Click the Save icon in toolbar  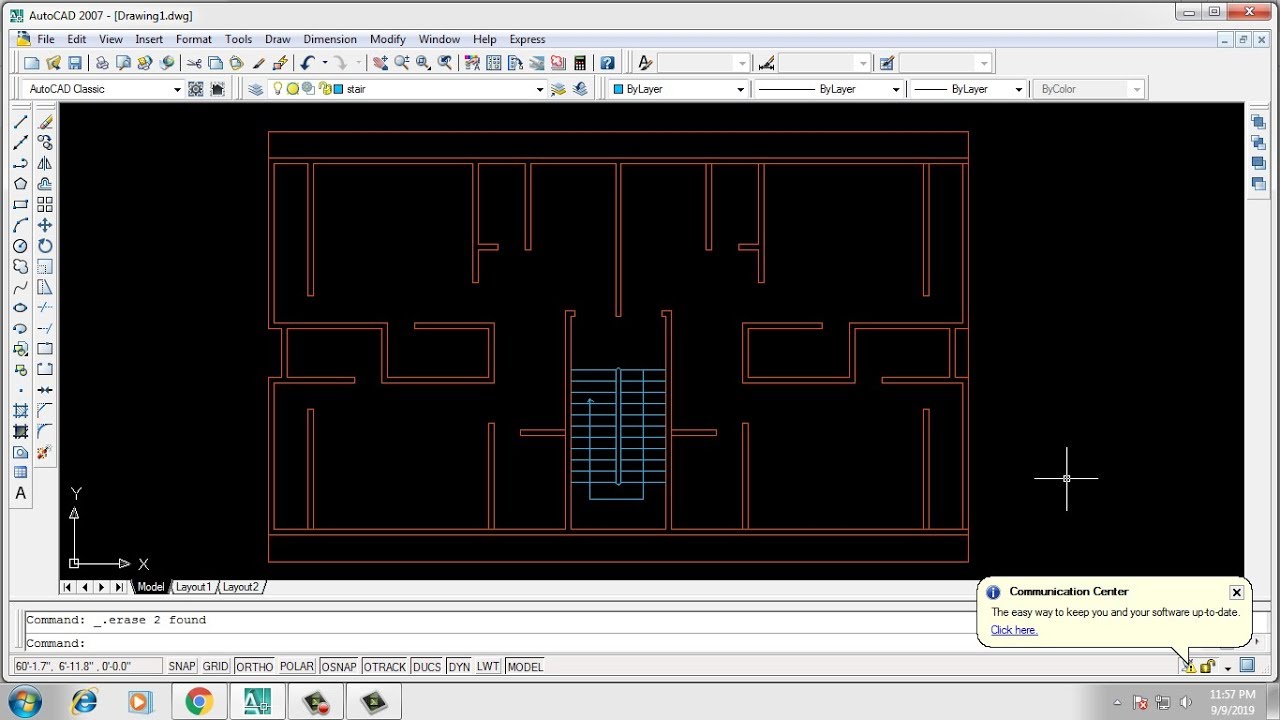tap(75, 63)
